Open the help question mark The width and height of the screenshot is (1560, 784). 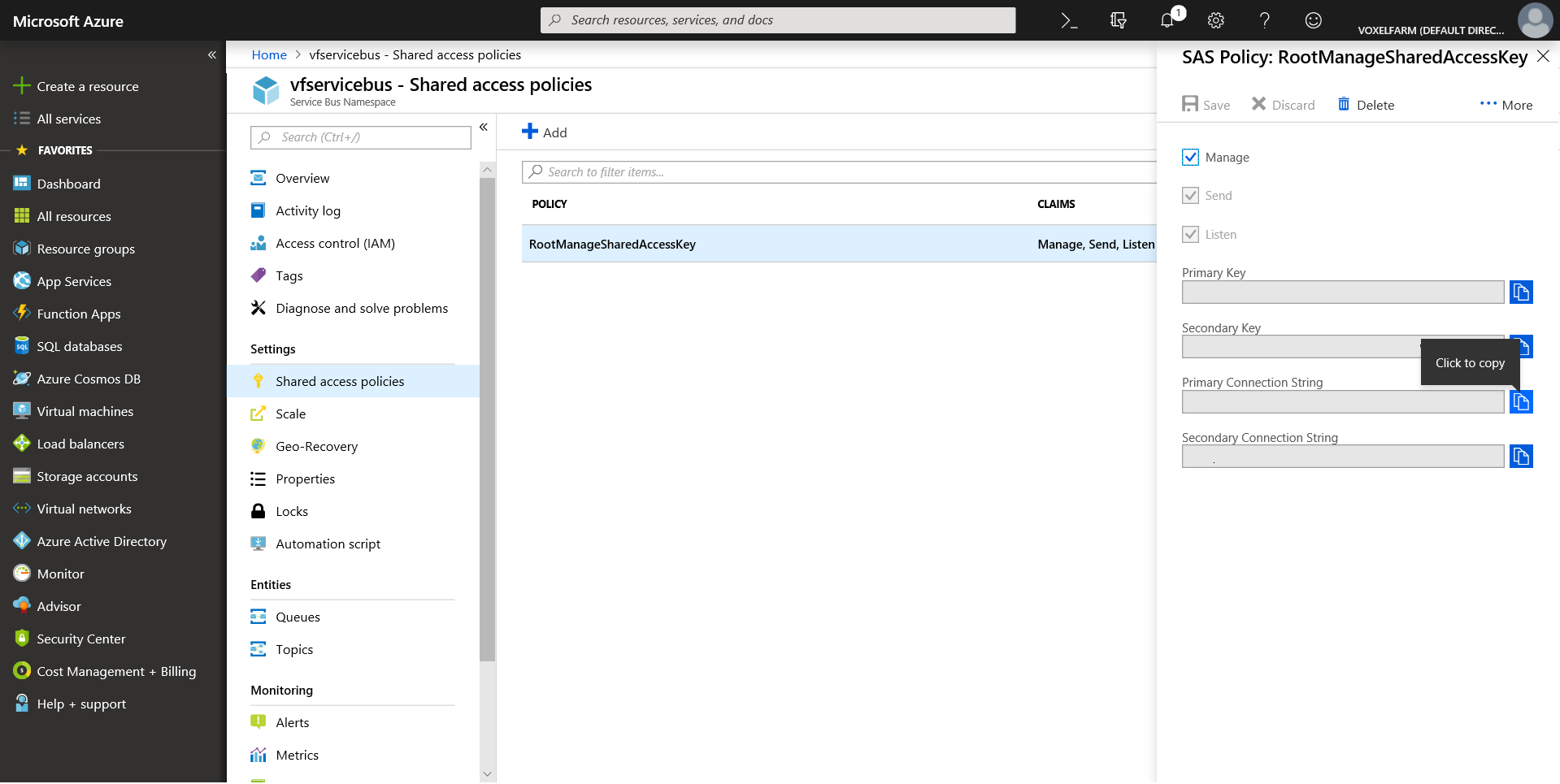(1265, 21)
